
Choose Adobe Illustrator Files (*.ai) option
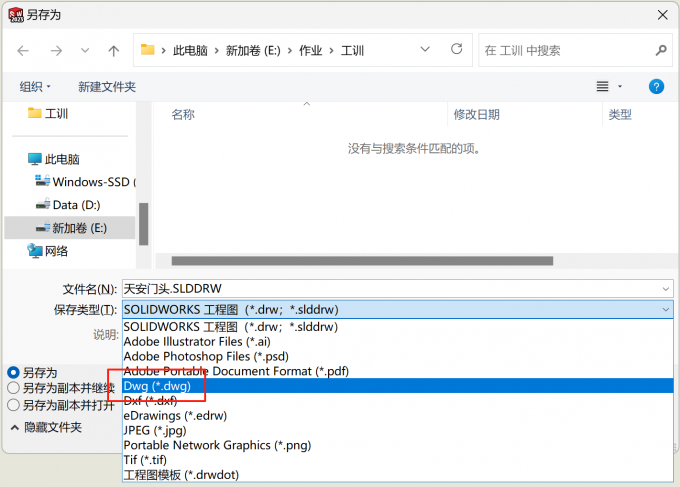coord(398,341)
